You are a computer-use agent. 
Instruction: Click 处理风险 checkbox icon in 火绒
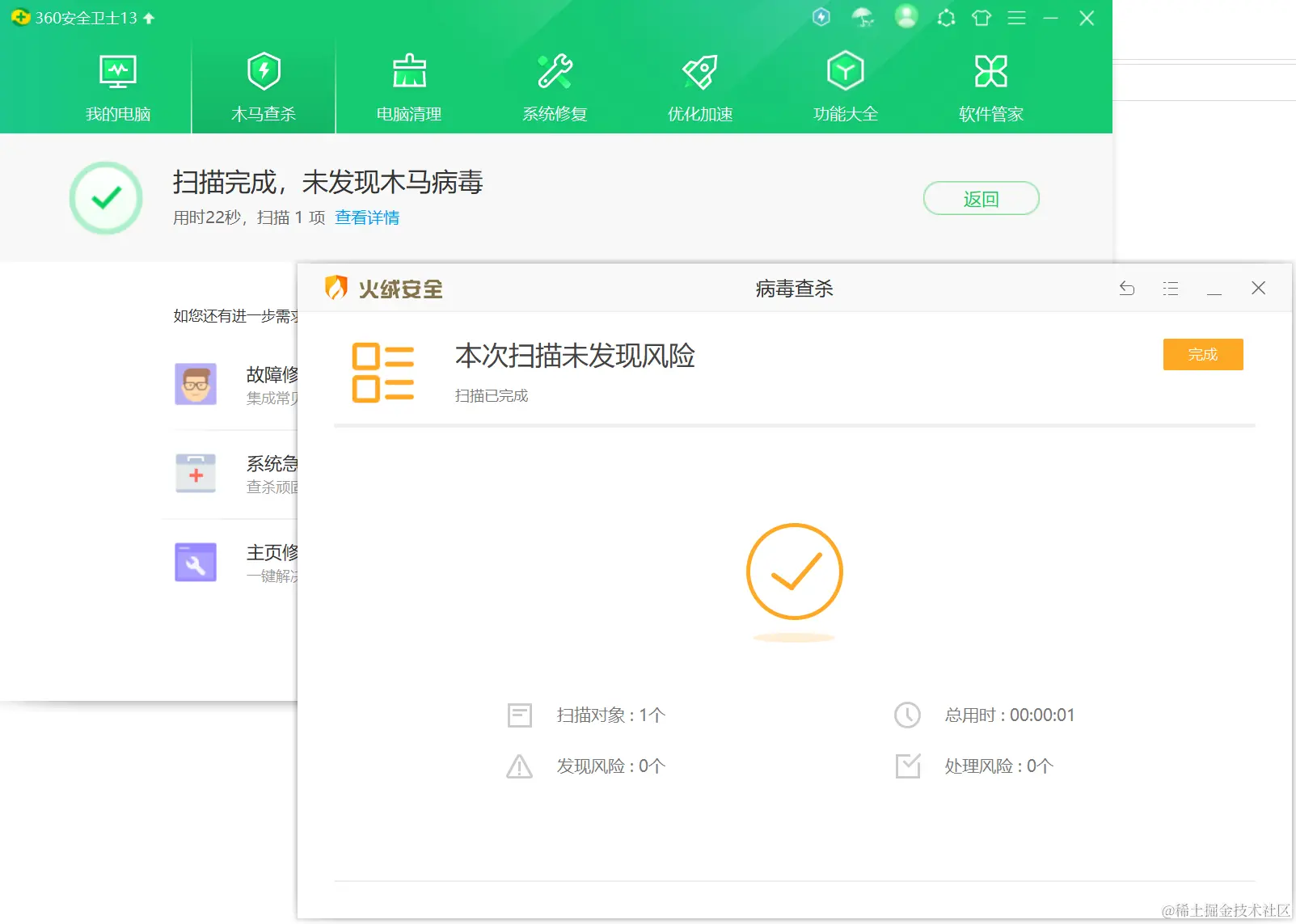(908, 766)
